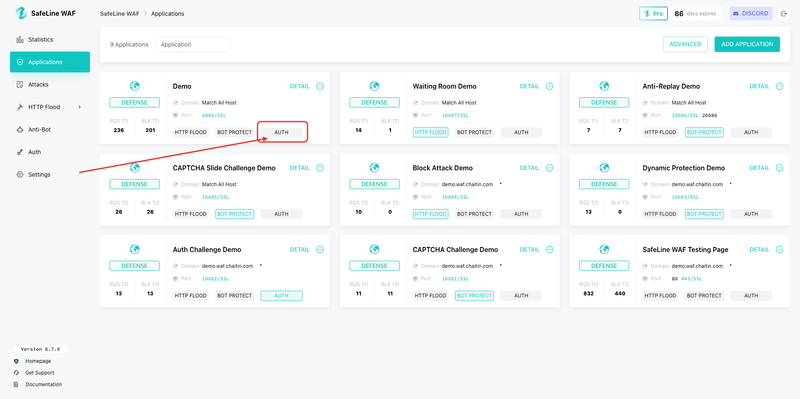
Task: Click the Pro license badge
Action: pos(654,14)
